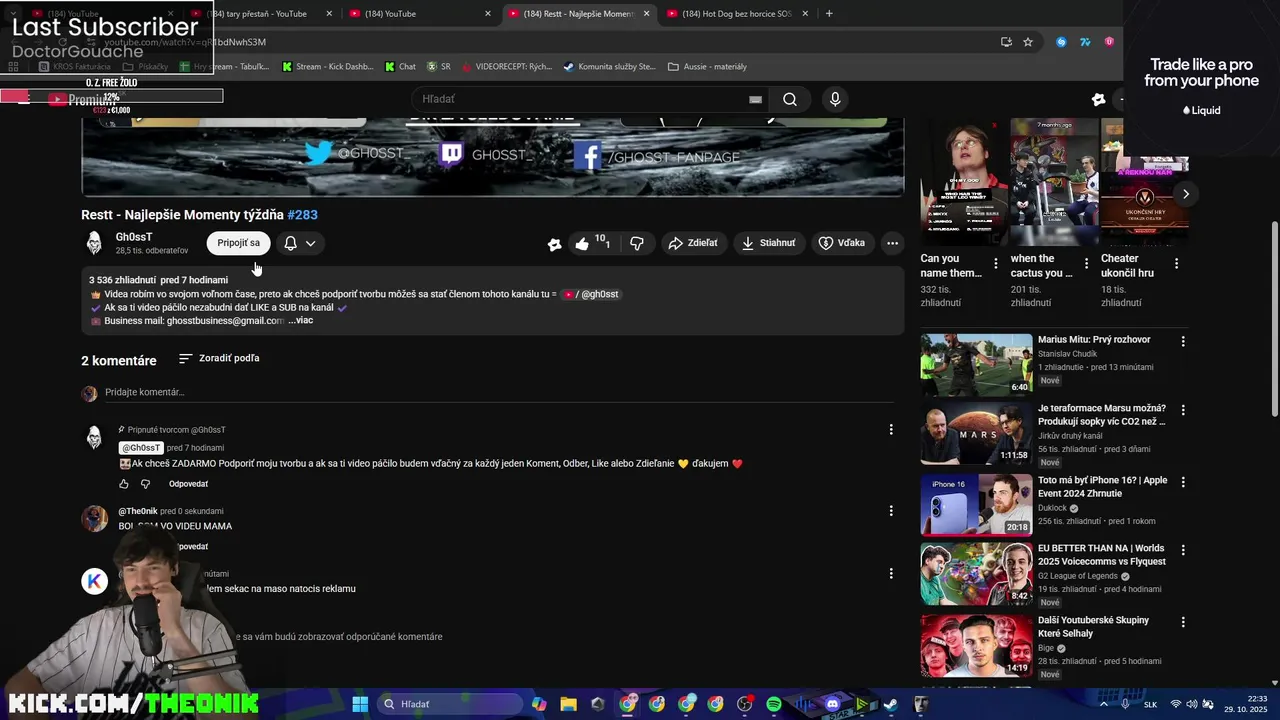Open options for Ďalší Youtuberské Skupiny video
Screen dimensions: 1280x720
point(1183,622)
